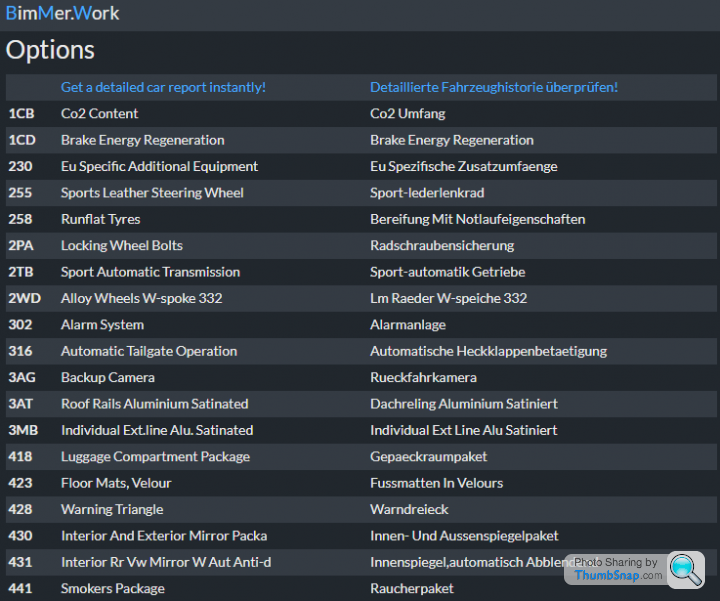Click 'Smokers Package' entry
This screenshot has height=601, width=720.
tap(113, 589)
